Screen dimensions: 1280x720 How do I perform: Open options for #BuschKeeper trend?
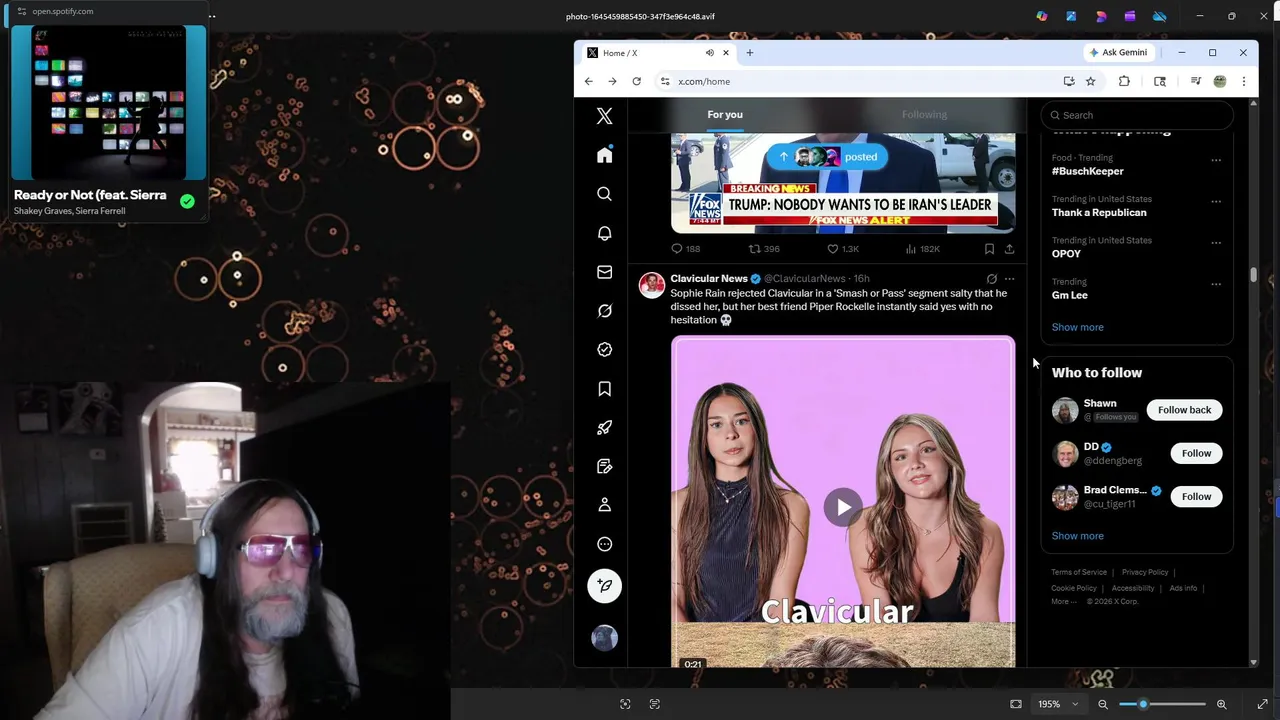(1216, 160)
